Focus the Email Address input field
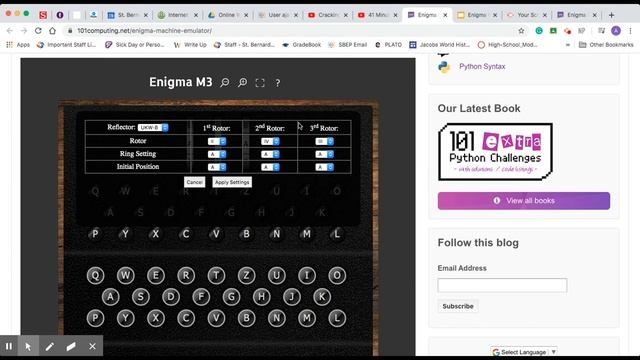This screenshot has height=360, width=640. [502, 285]
